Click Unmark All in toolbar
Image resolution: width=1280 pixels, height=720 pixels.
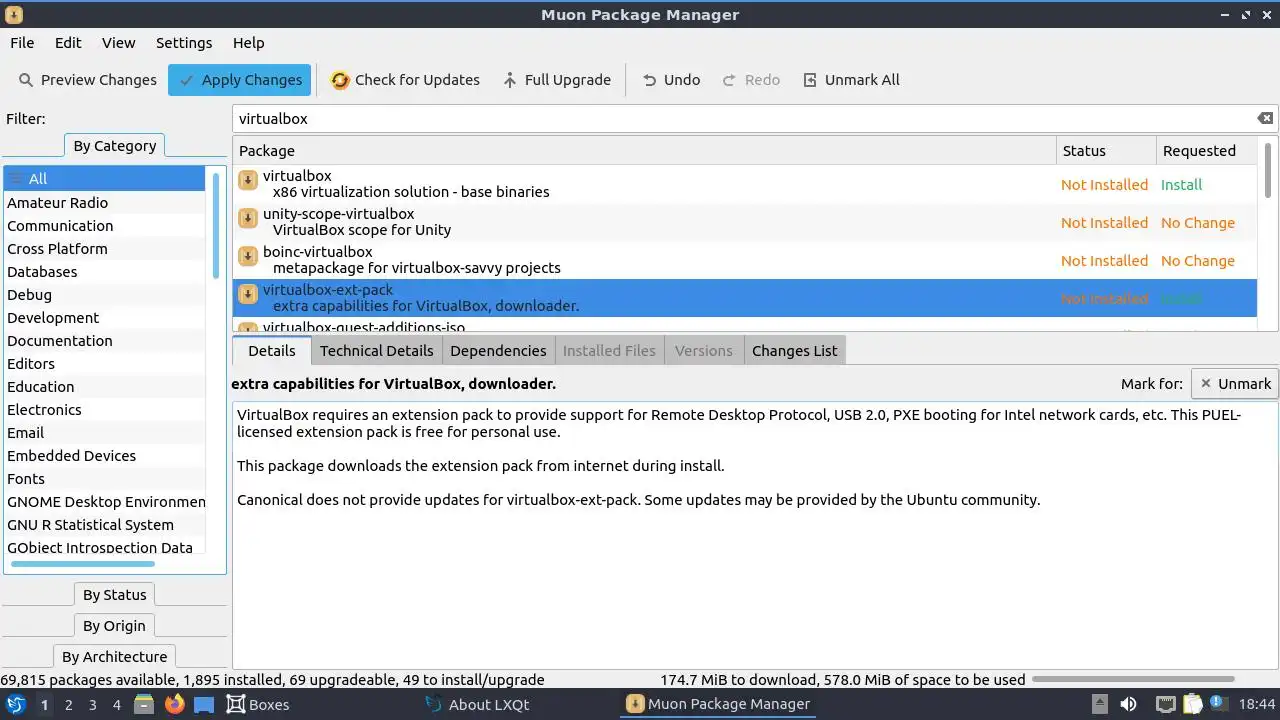click(851, 80)
